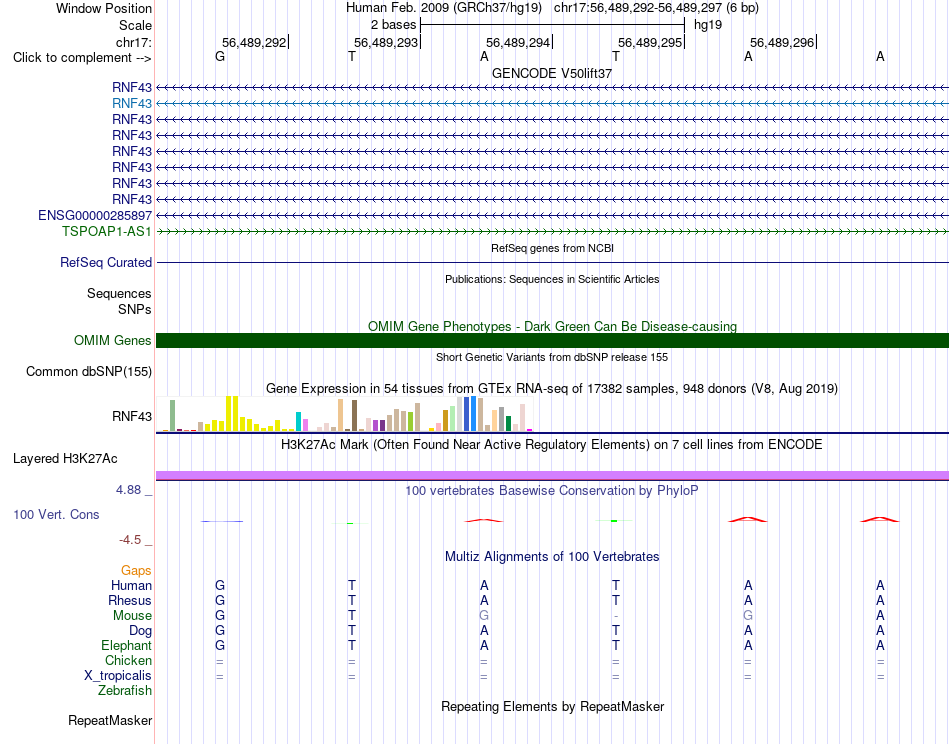This screenshot has height=744, width=950.
Task: Open 'Multiz Alignments of 100 Vertebrates' title
Action: [552, 557]
